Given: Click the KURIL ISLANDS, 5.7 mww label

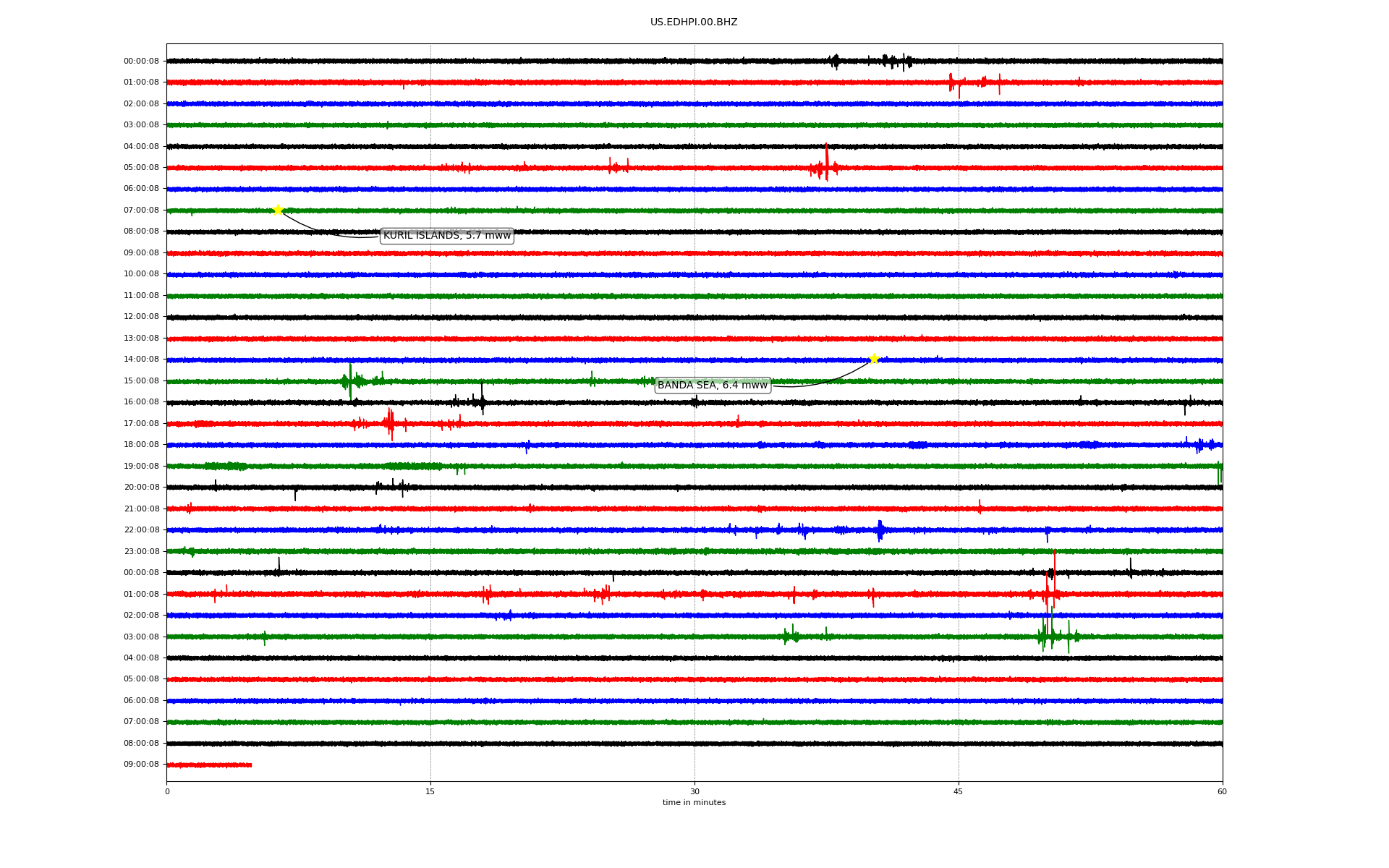Looking at the screenshot, I should coord(446,236).
